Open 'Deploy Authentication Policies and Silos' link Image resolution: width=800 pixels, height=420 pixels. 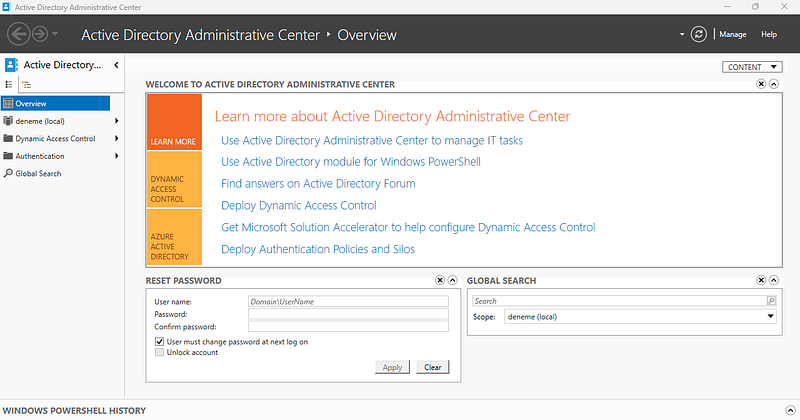click(318, 249)
